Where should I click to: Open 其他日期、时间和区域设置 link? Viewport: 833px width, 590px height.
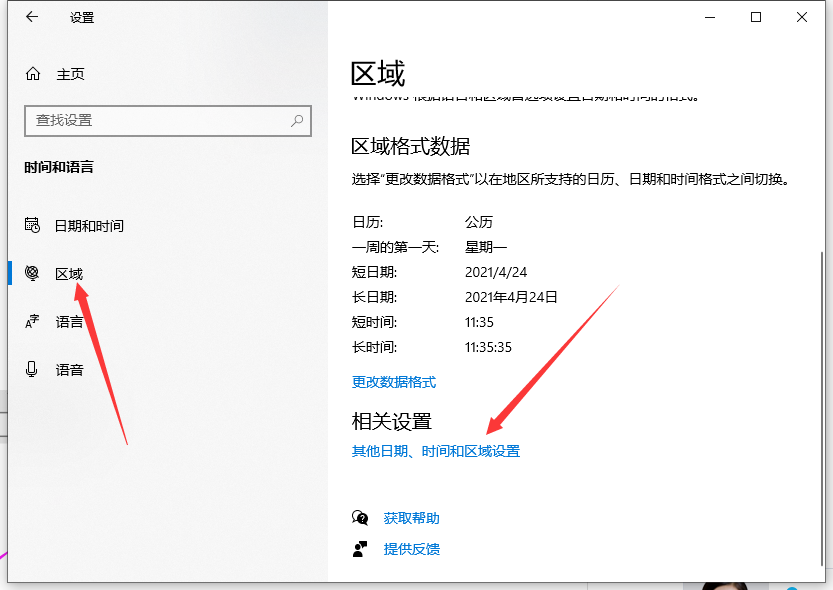436,451
